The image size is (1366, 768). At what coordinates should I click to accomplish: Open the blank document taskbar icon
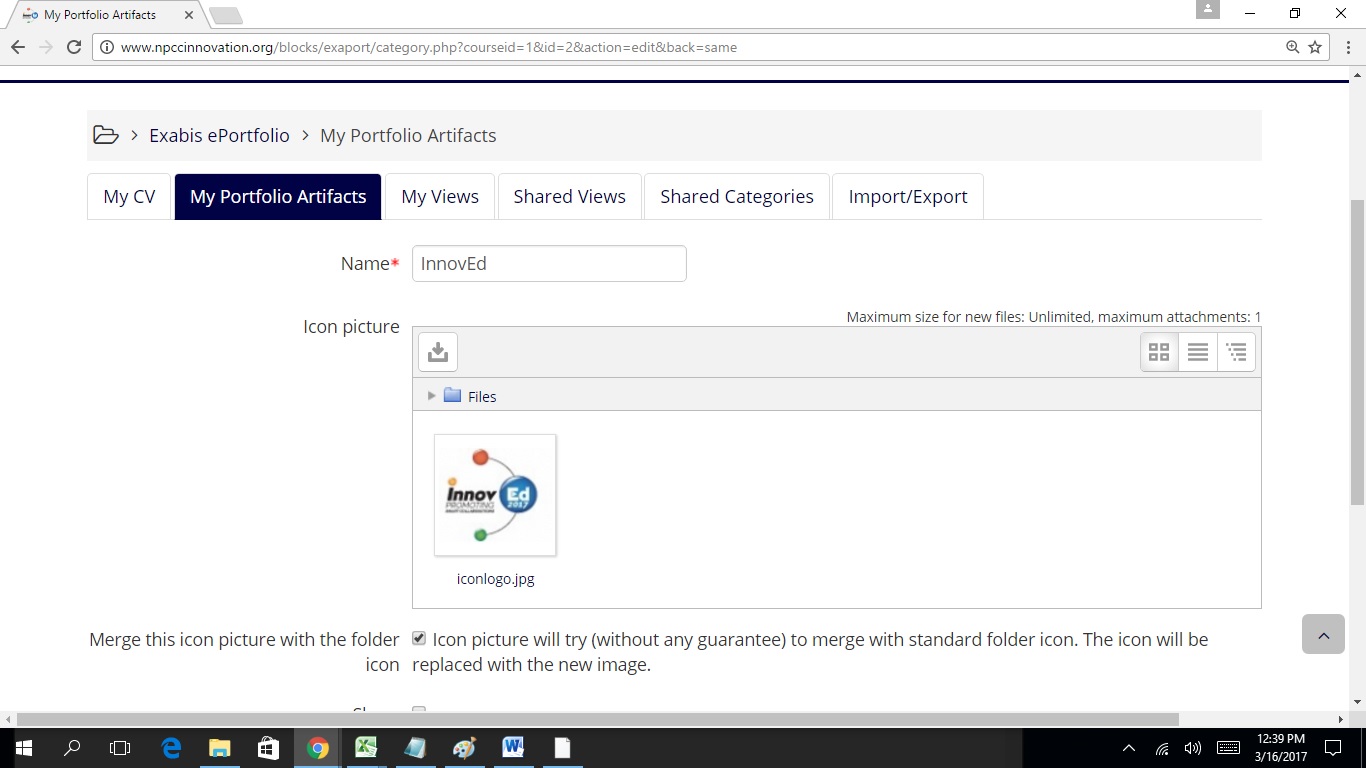562,748
